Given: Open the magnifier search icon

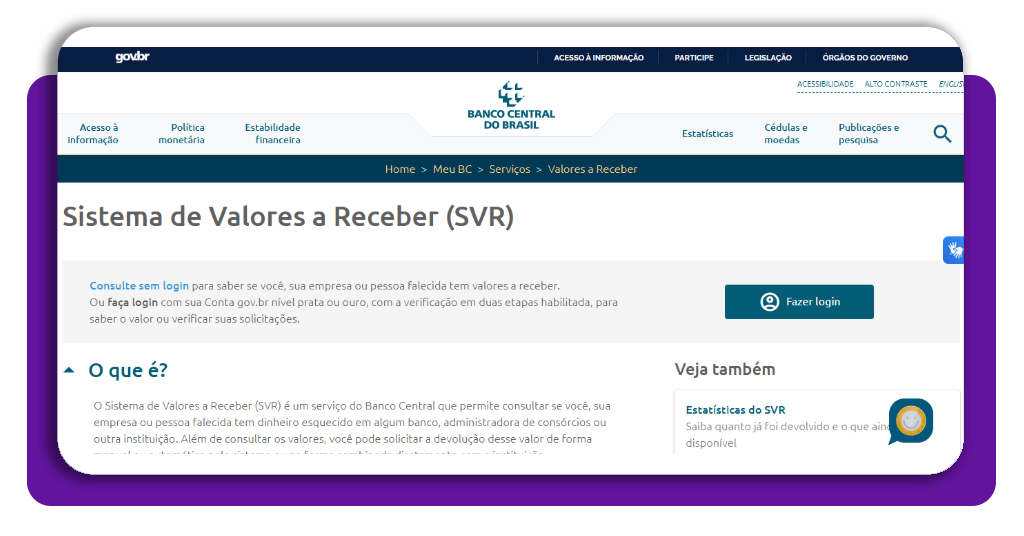Looking at the screenshot, I should [942, 134].
